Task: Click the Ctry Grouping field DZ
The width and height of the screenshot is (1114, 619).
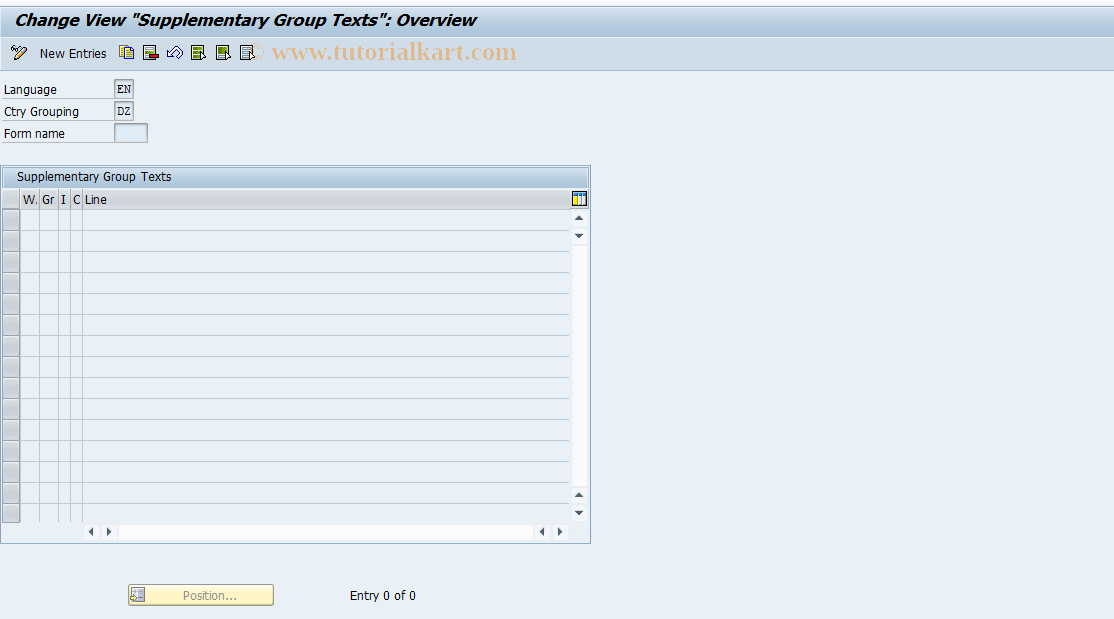Action: click(124, 111)
